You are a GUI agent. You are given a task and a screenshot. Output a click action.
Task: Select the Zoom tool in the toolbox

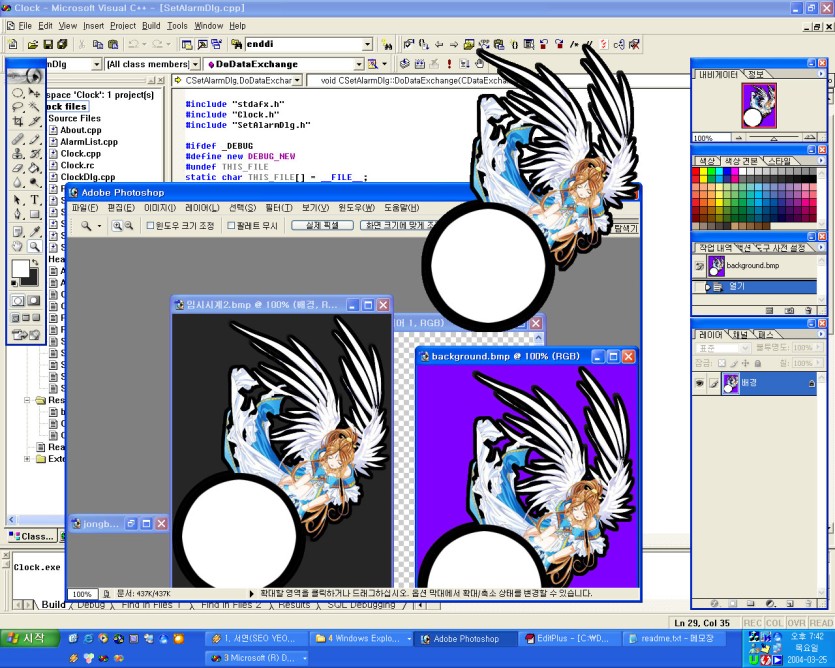(35, 246)
